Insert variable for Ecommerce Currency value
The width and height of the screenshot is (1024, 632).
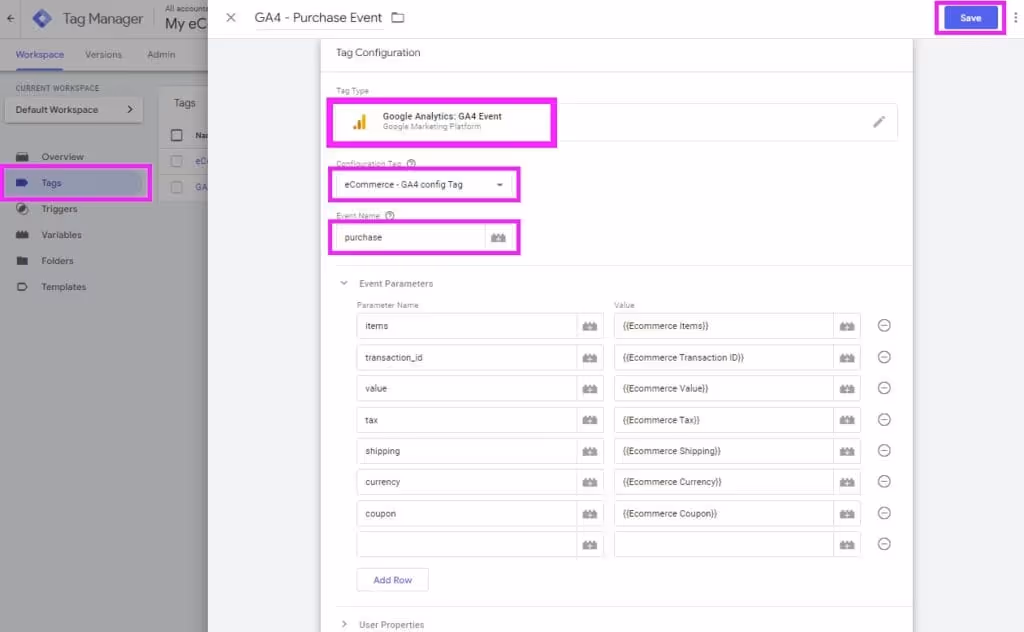click(847, 482)
